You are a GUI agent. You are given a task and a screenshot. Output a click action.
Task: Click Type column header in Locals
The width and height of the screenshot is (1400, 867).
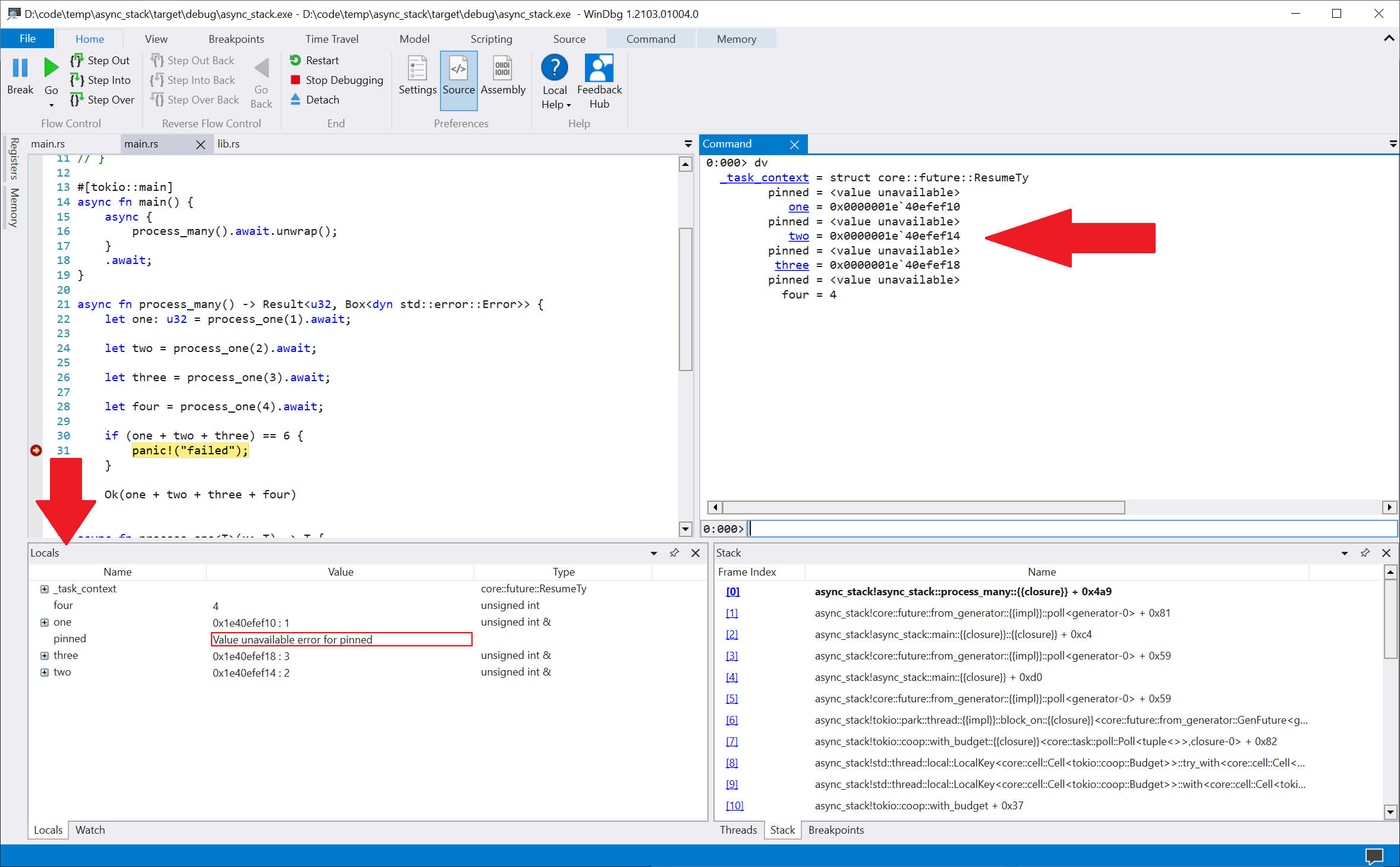pos(563,571)
